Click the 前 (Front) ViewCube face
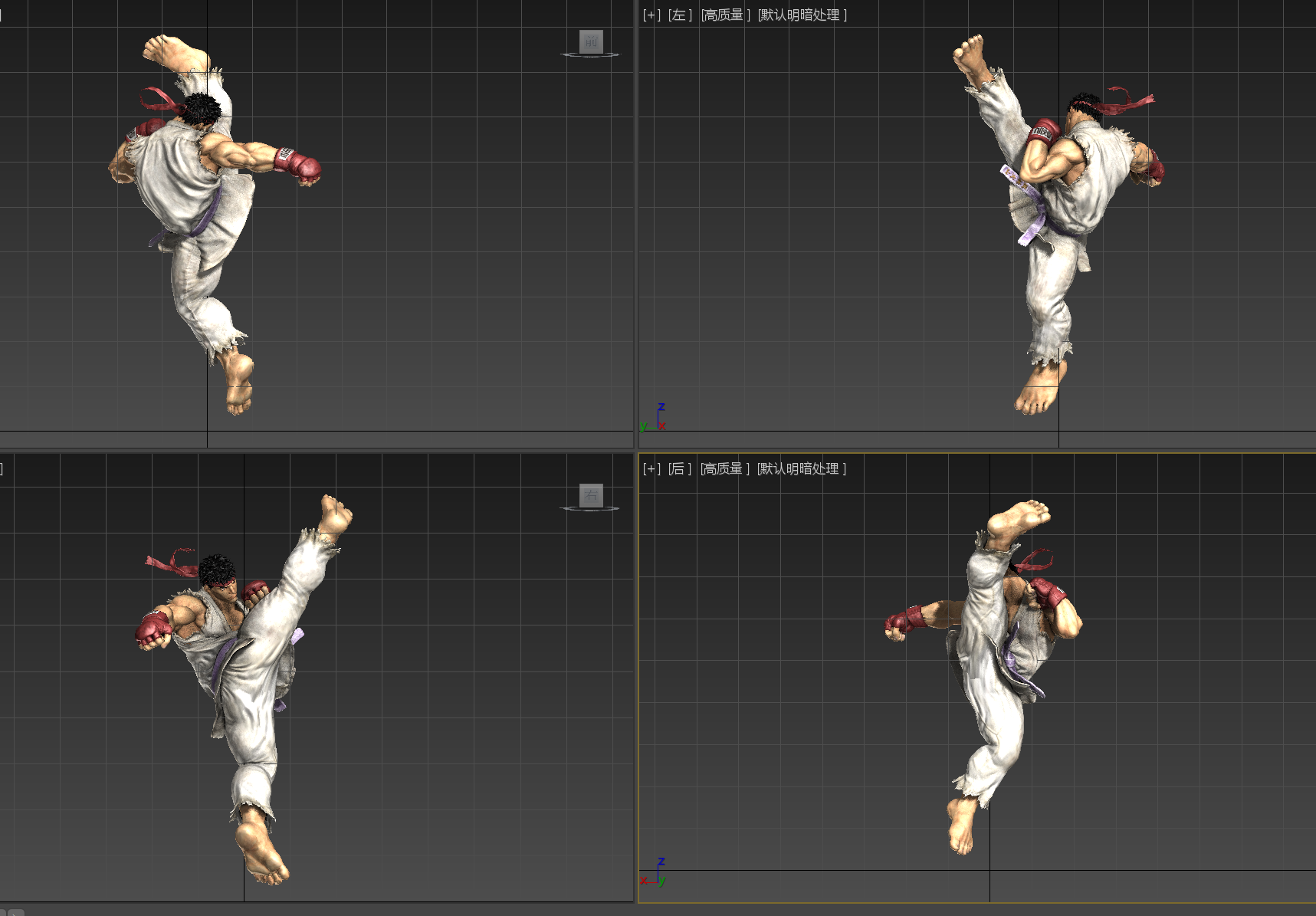The width and height of the screenshot is (1316, 916). (x=591, y=41)
